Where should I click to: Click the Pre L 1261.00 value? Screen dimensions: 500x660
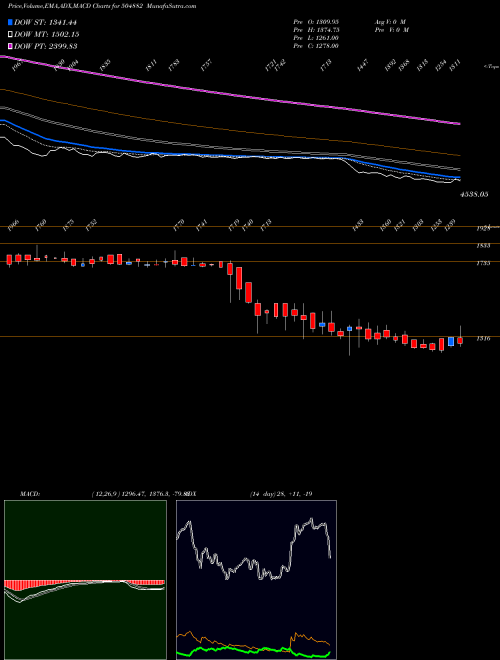[316, 38]
